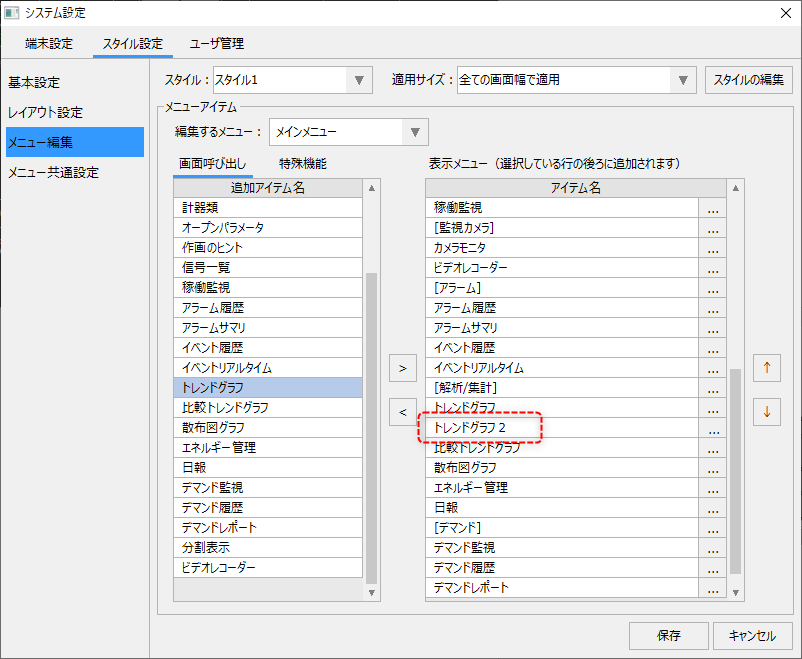The height and width of the screenshot is (659, 802).
Task: Click the ellipsis button beside 日報 in display menu
Action: coord(712,508)
